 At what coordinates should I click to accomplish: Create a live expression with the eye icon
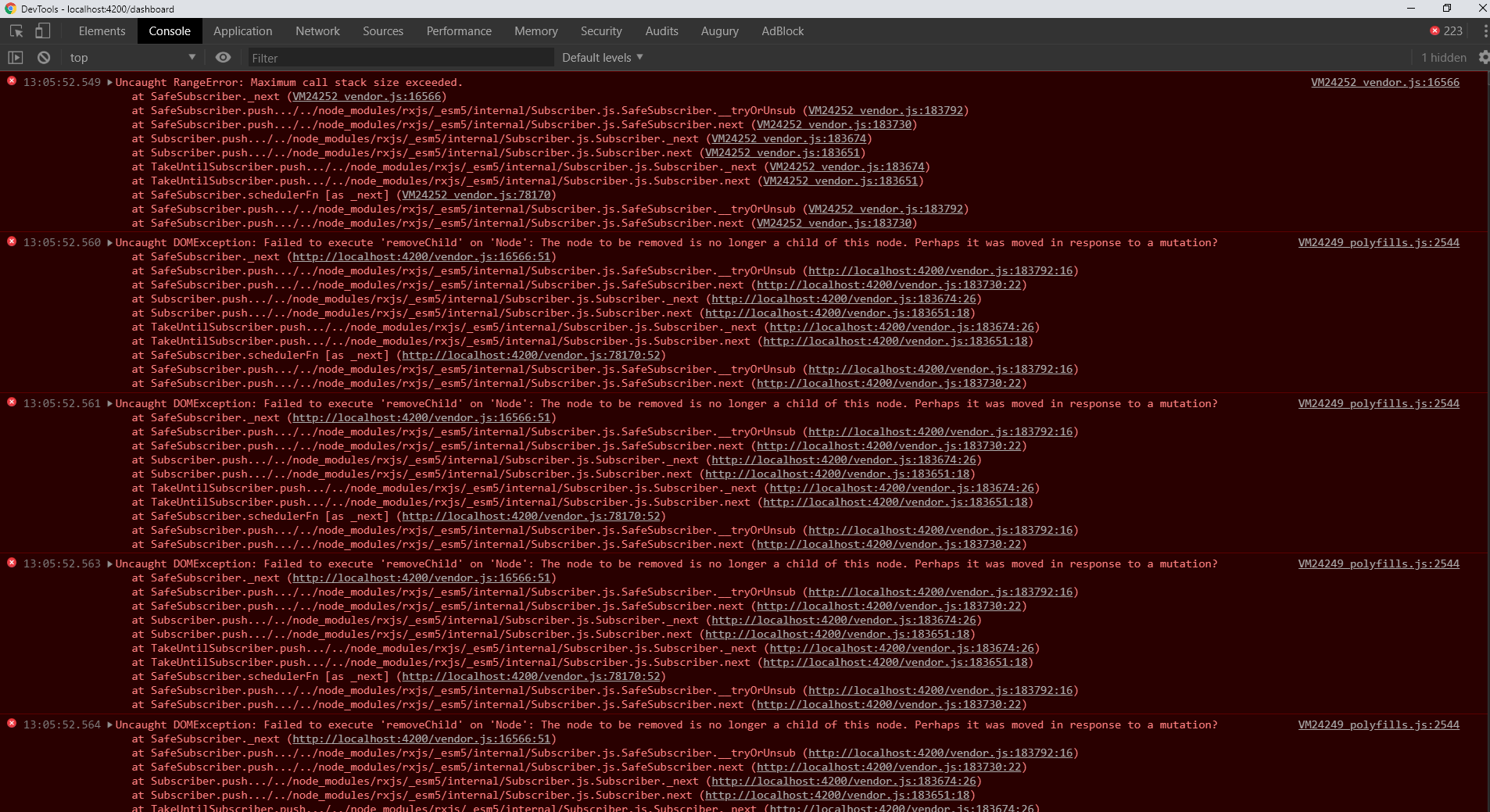pyautogui.click(x=223, y=57)
